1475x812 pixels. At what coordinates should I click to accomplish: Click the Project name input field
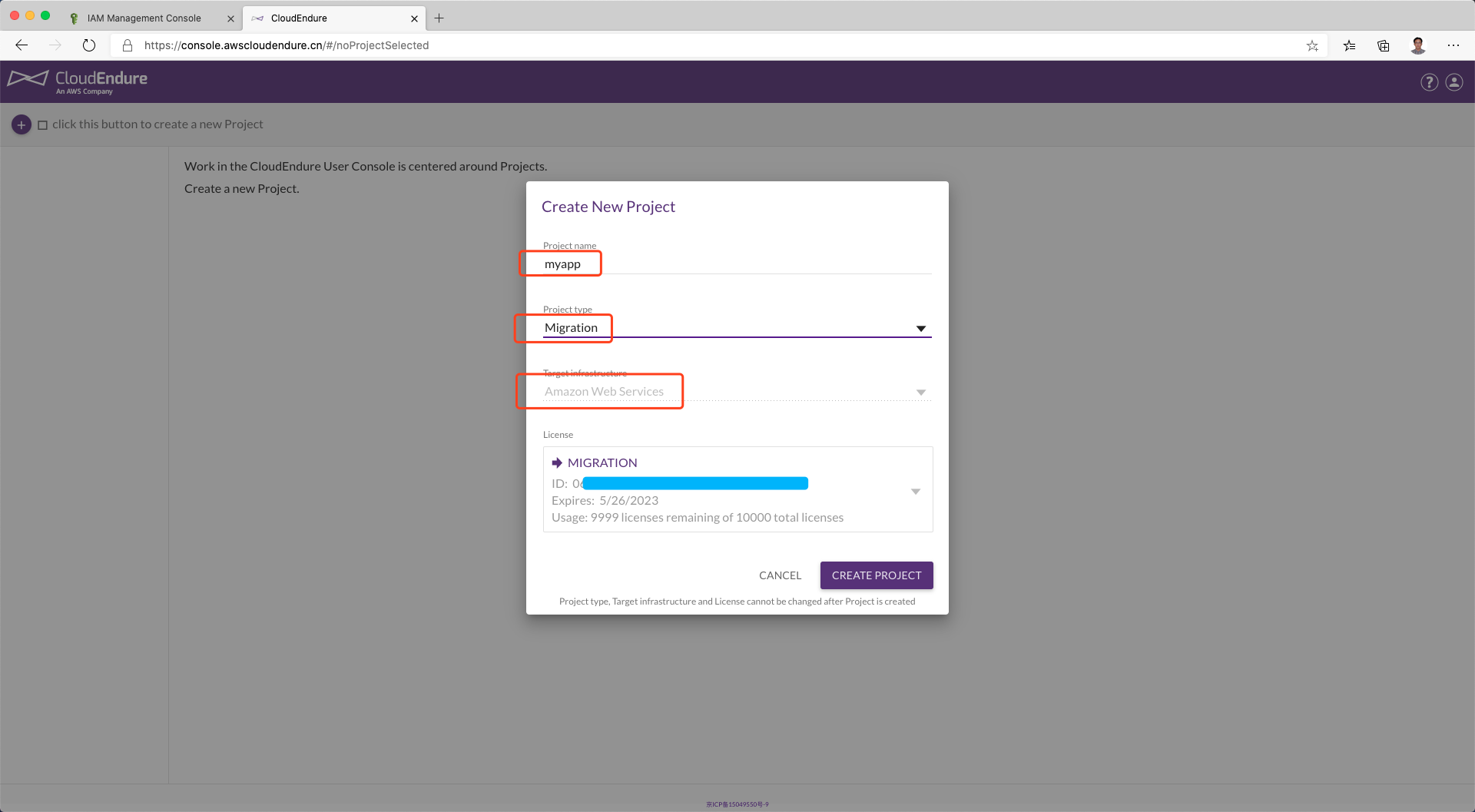(736, 264)
